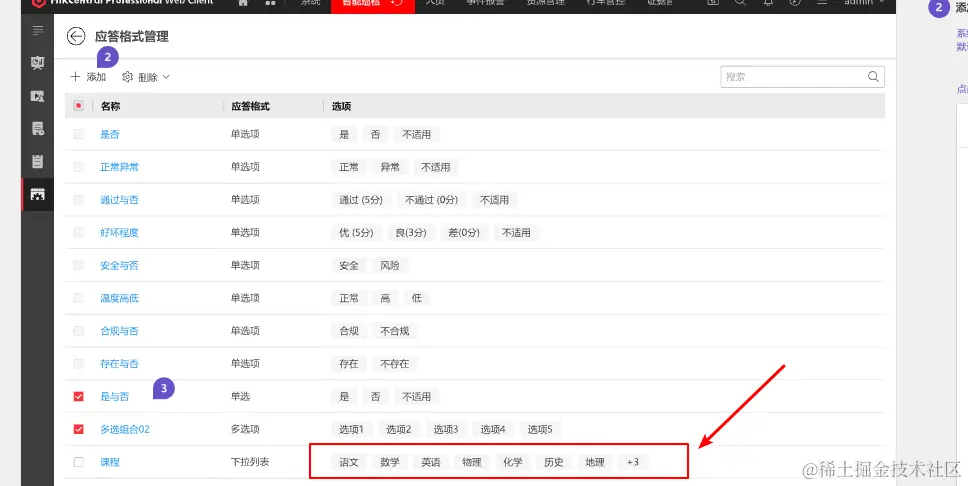
Task: Open the 课程 format link
Action: pyautogui.click(x=110, y=462)
